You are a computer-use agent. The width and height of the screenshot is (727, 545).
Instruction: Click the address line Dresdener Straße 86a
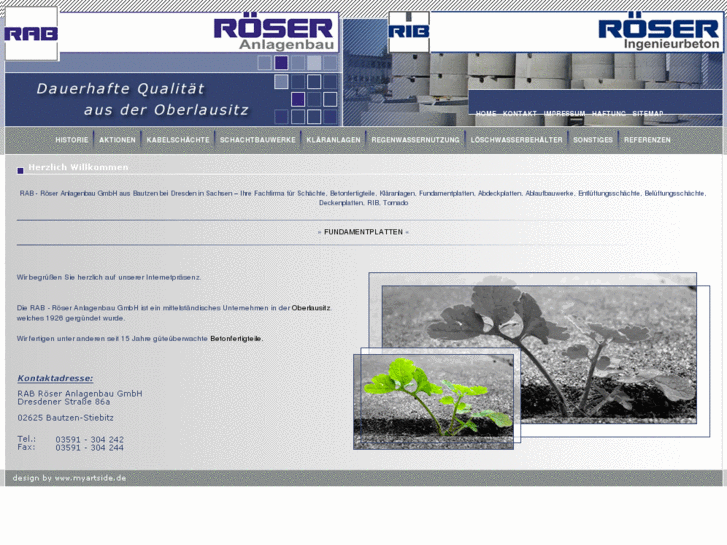click(64, 402)
